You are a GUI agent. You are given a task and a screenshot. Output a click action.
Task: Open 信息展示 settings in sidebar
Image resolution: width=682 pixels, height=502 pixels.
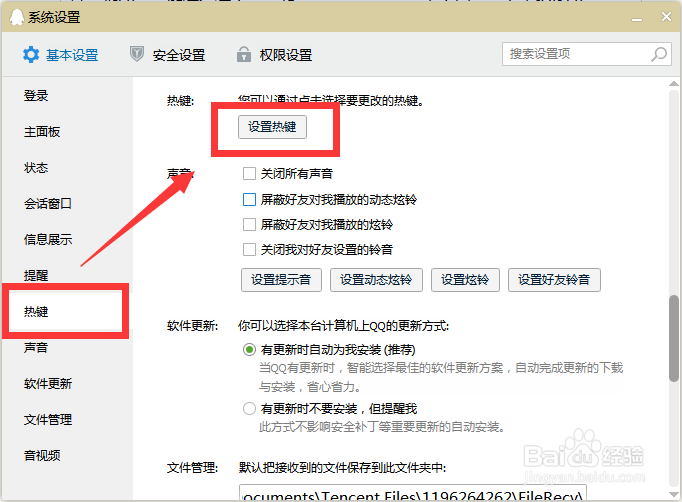pos(48,239)
